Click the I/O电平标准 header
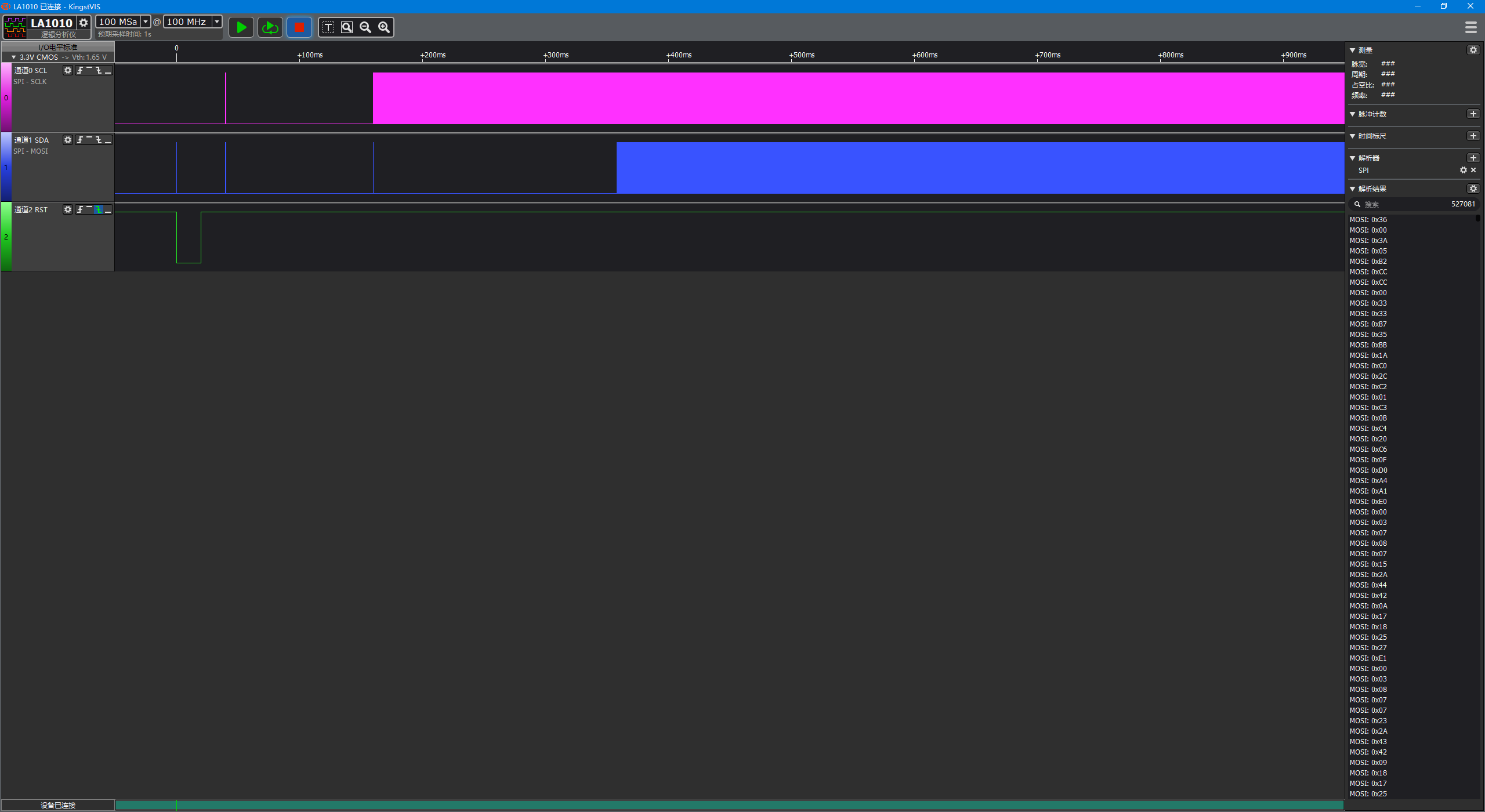Viewport: 1485px width, 812px height. pyautogui.click(x=58, y=47)
